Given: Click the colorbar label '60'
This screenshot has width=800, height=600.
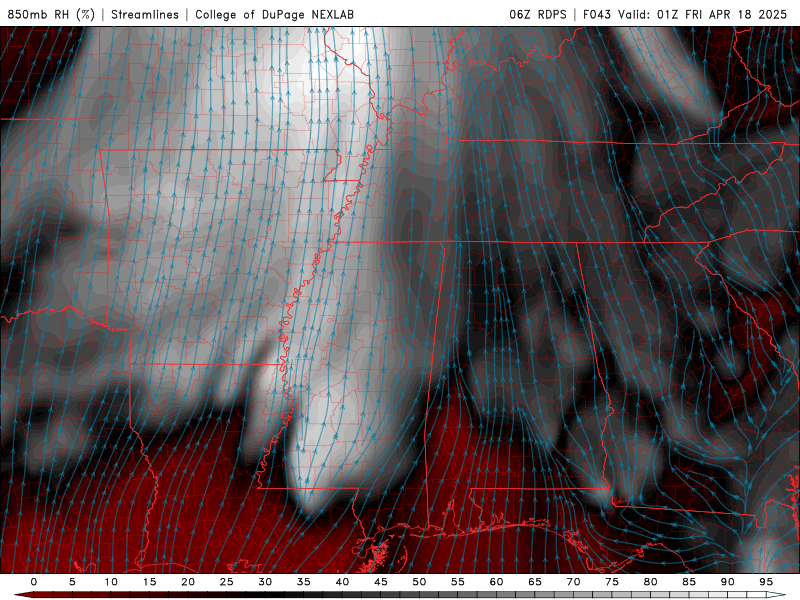Looking at the screenshot, I should (x=496, y=582).
